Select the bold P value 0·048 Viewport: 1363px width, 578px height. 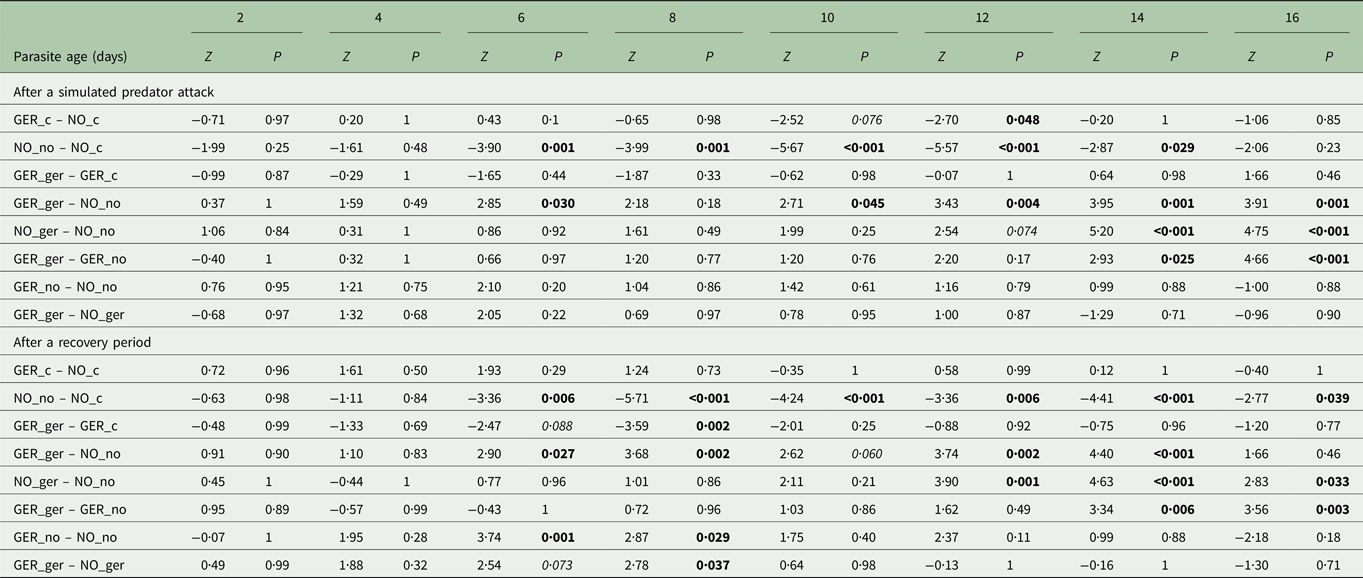coord(1019,120)
